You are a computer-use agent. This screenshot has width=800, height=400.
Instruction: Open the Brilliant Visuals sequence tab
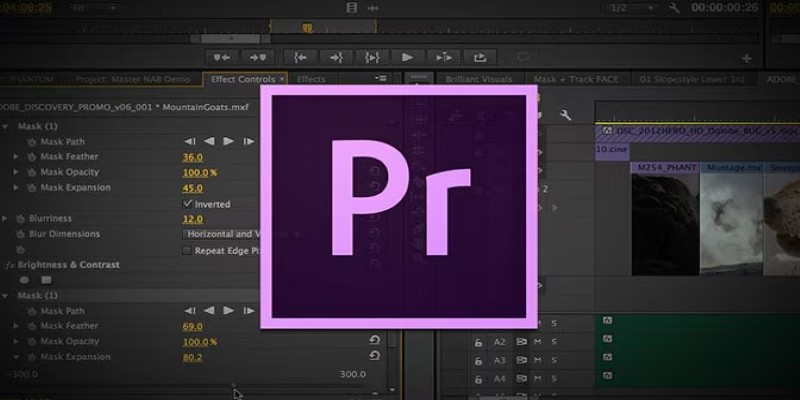tap(478, 79)
